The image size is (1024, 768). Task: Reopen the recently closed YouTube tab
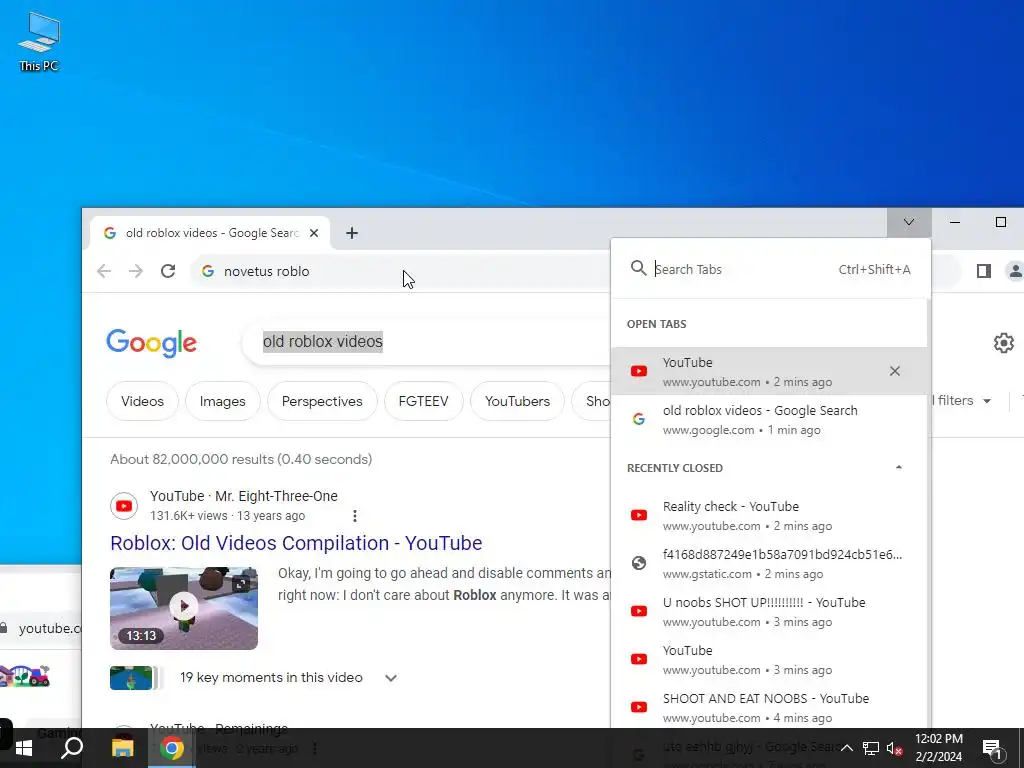(x=769, y=660)
